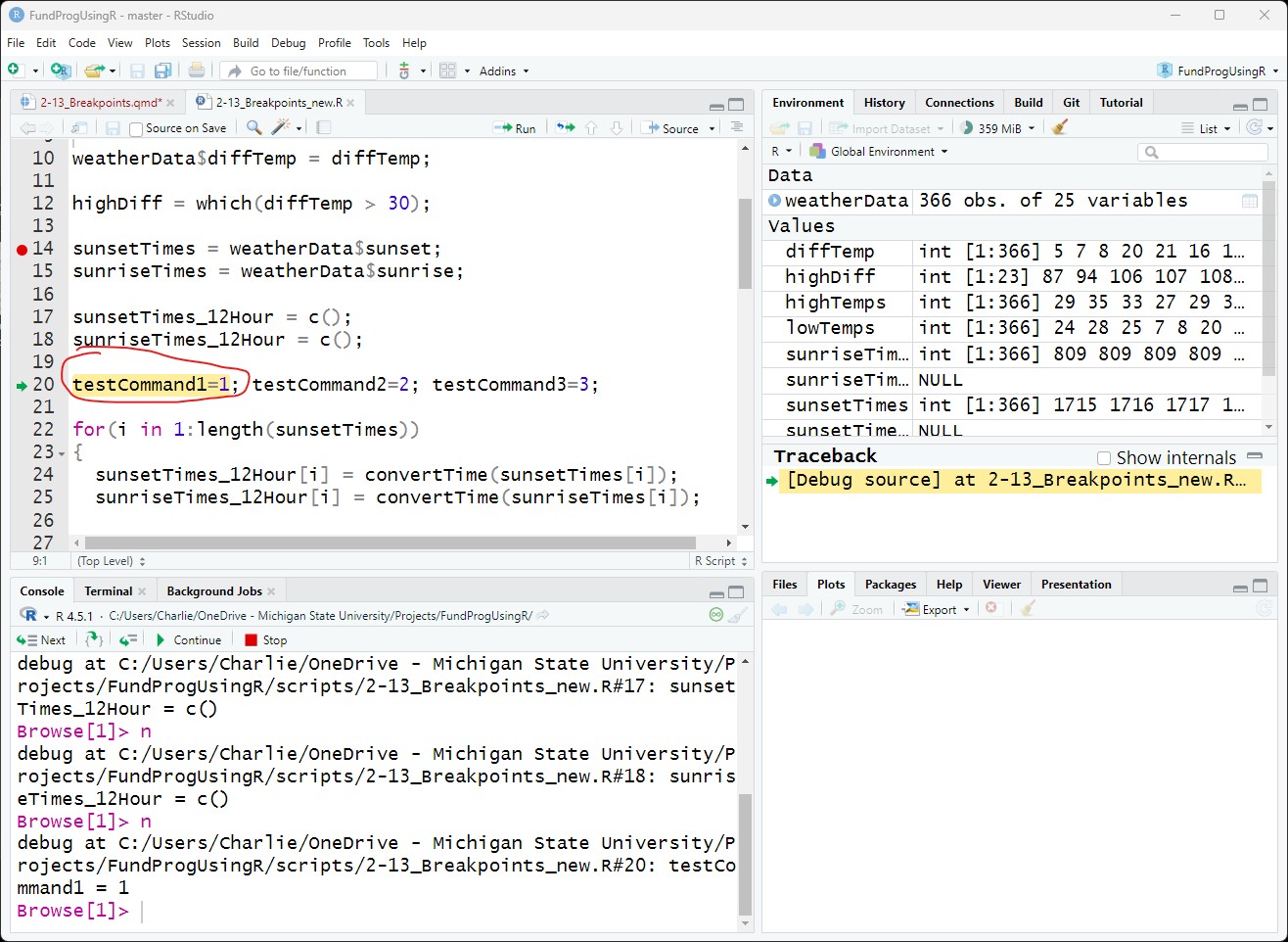Click the Plots Zoom icon

856,609
